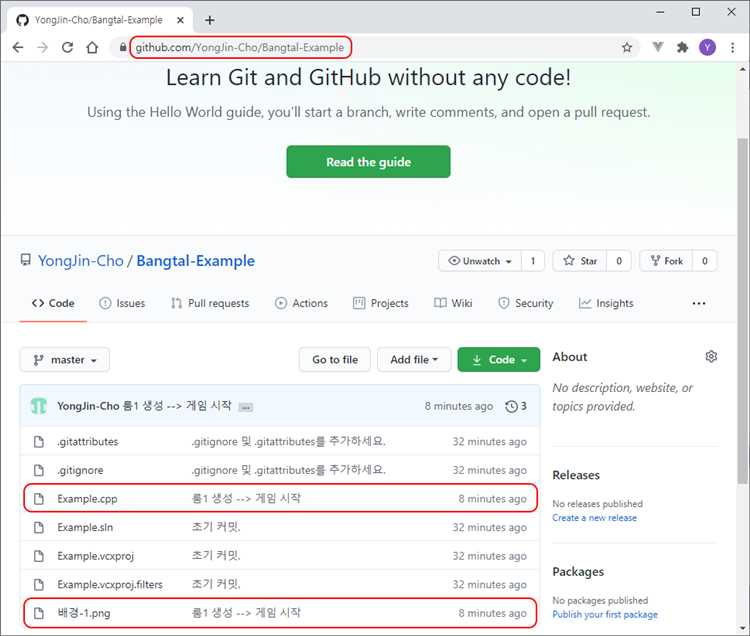Open the purple Y profile avatar

pyautogui.click(x=707, y=47)
